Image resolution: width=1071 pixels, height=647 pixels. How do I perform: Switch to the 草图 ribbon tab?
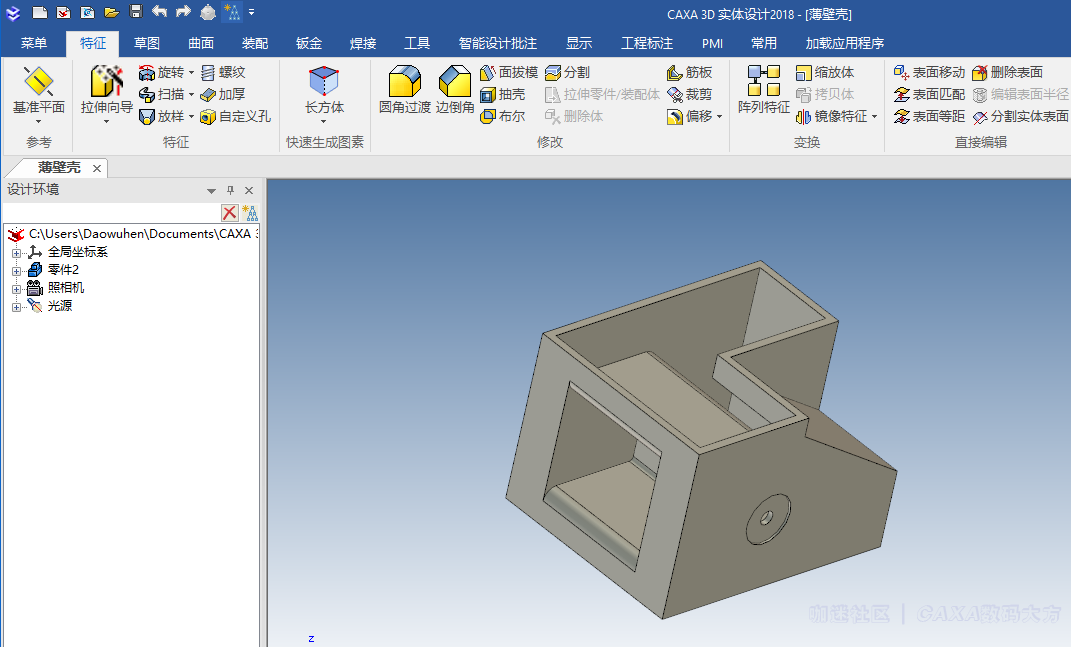point(147,43)
